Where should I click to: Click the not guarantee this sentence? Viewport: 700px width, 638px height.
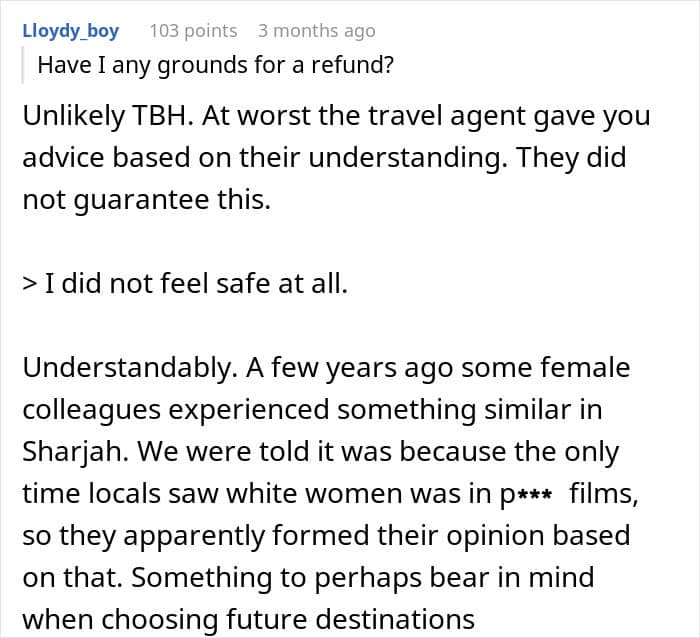(147, 200)
